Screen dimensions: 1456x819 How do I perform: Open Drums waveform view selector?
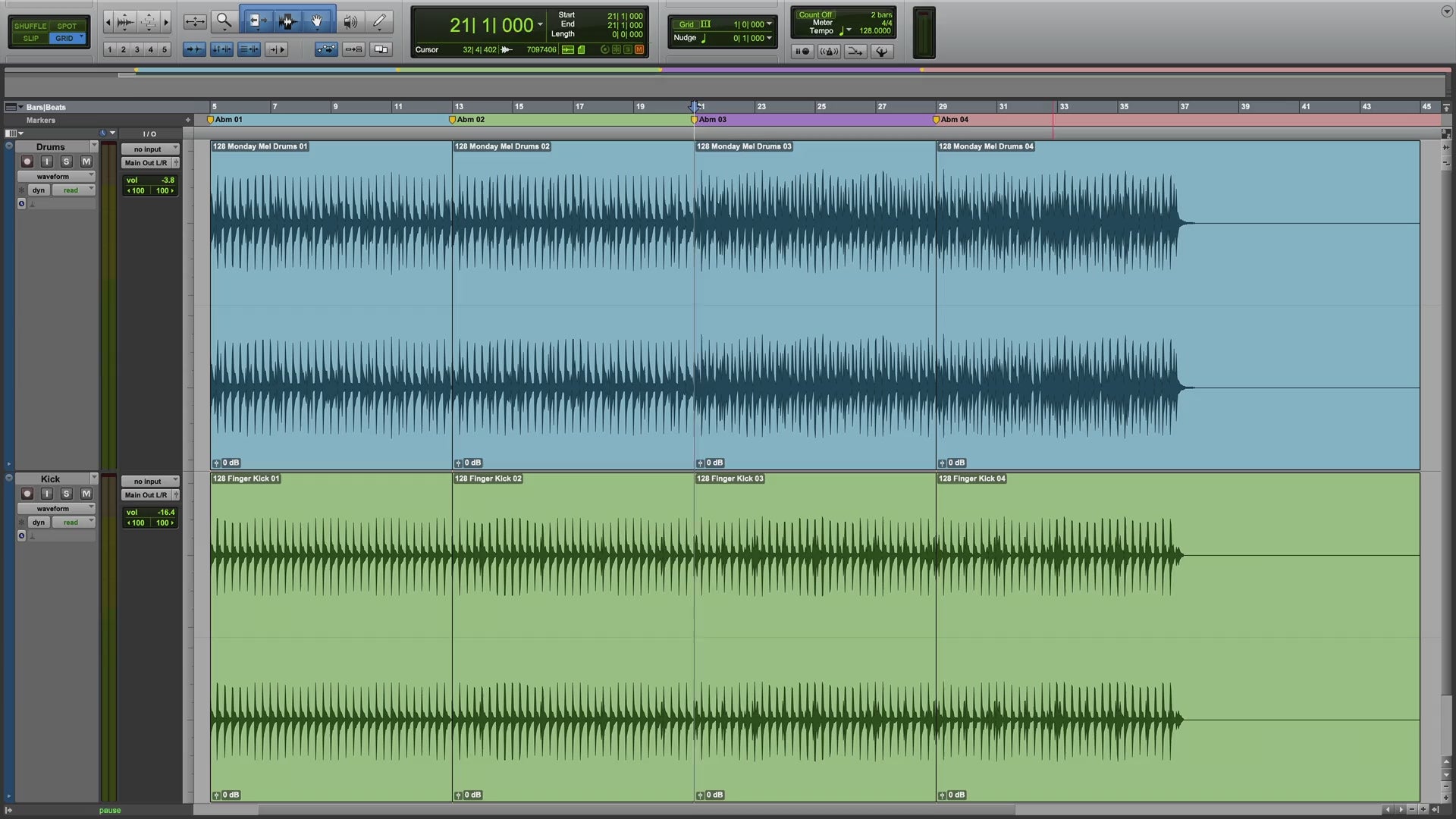(56, 176)
